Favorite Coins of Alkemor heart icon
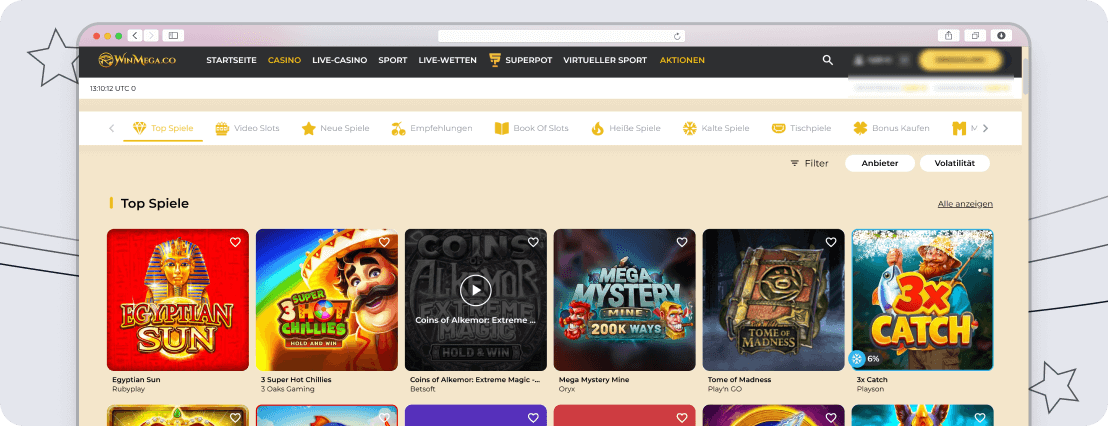 click(534, 242)
